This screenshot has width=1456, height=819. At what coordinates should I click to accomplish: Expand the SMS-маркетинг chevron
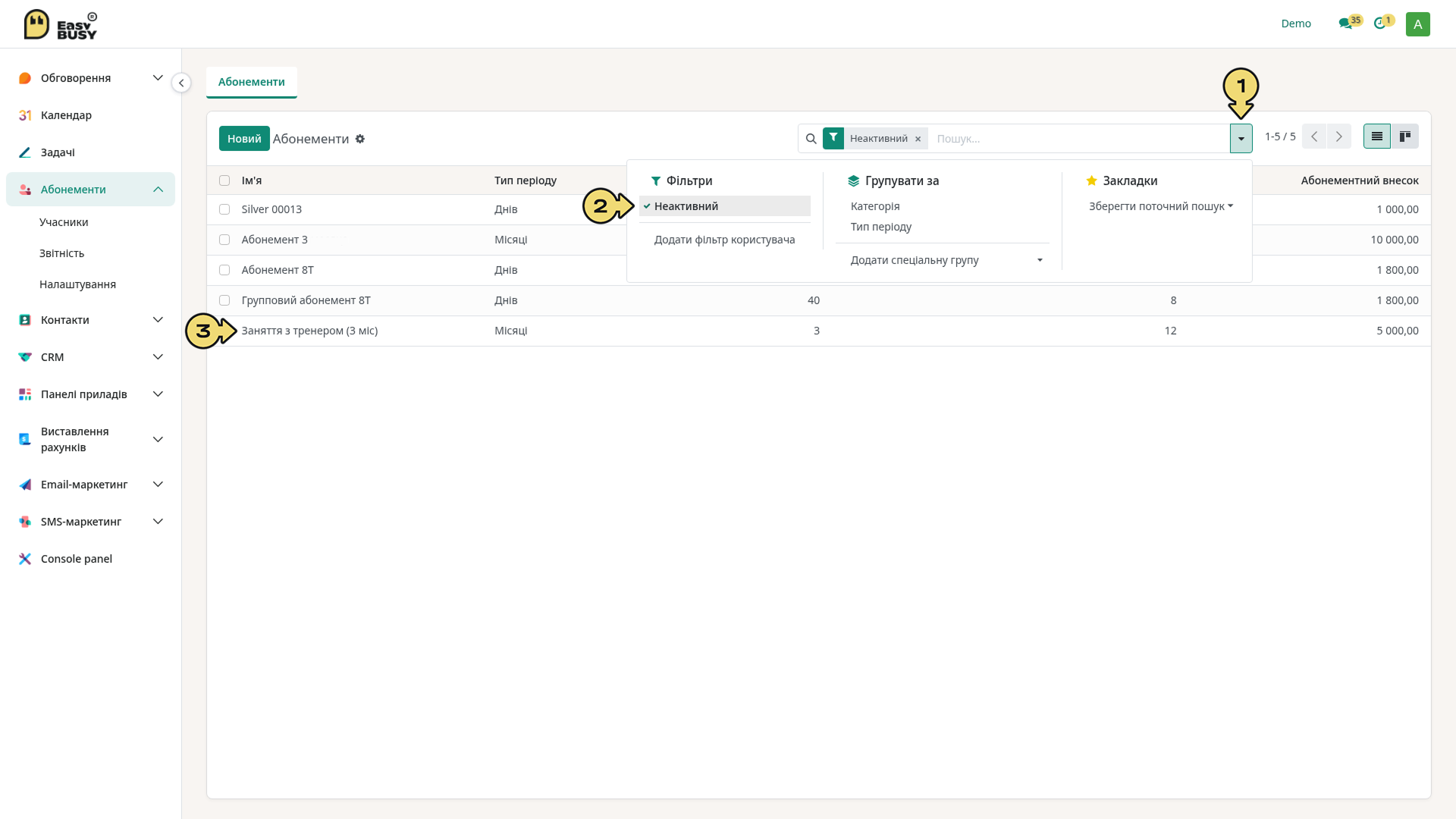click(158, 522)
